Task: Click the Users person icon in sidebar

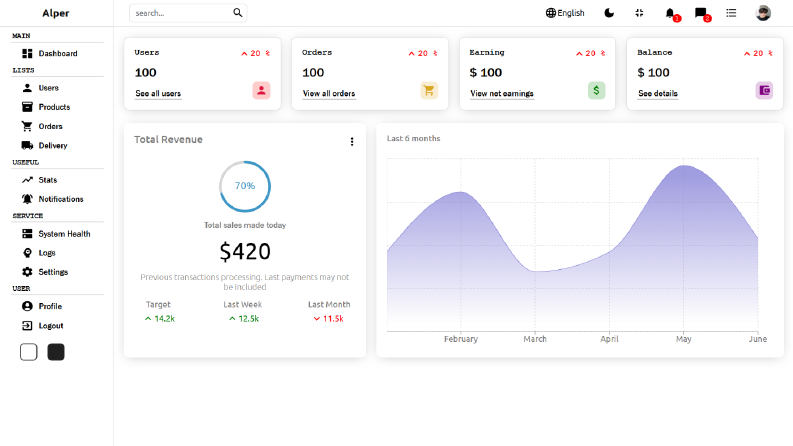Action: click(x=27, y=88)
